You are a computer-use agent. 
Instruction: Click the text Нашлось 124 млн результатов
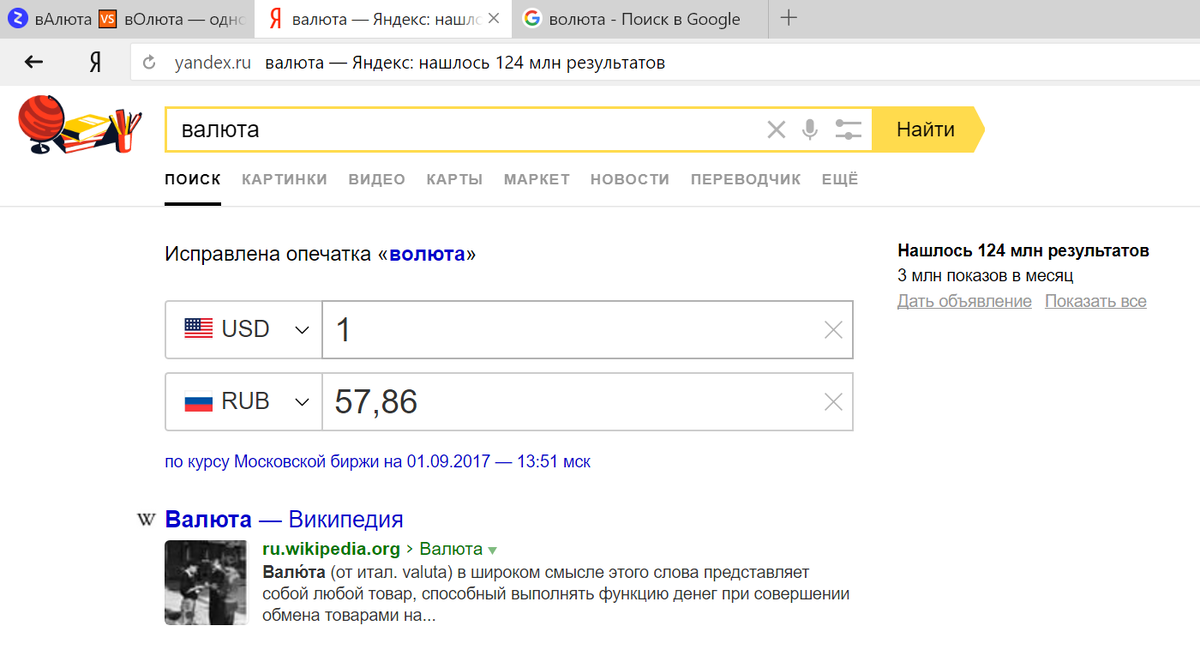click(1023, 250)
